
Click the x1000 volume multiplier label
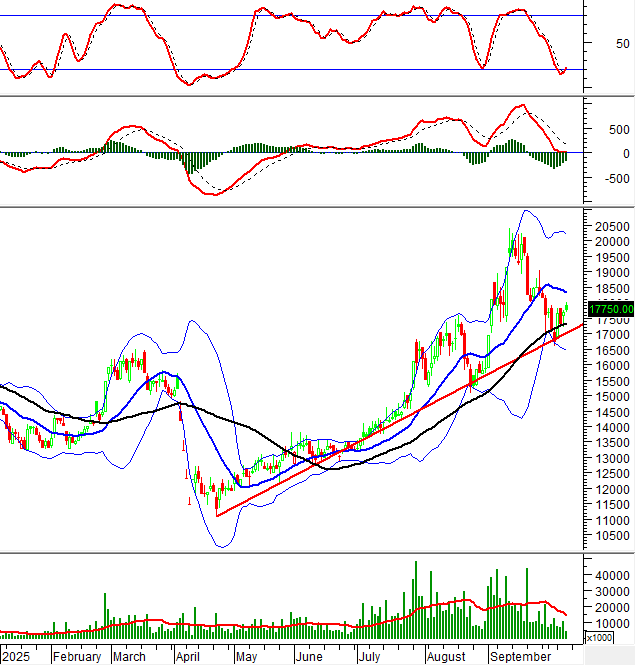598,637
